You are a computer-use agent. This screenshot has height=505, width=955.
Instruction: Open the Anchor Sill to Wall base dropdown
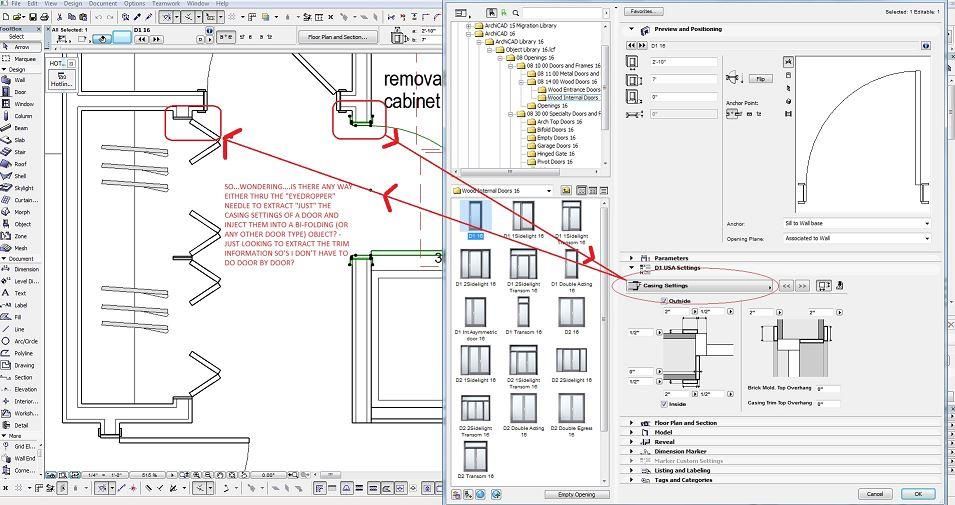coord(856,224)
